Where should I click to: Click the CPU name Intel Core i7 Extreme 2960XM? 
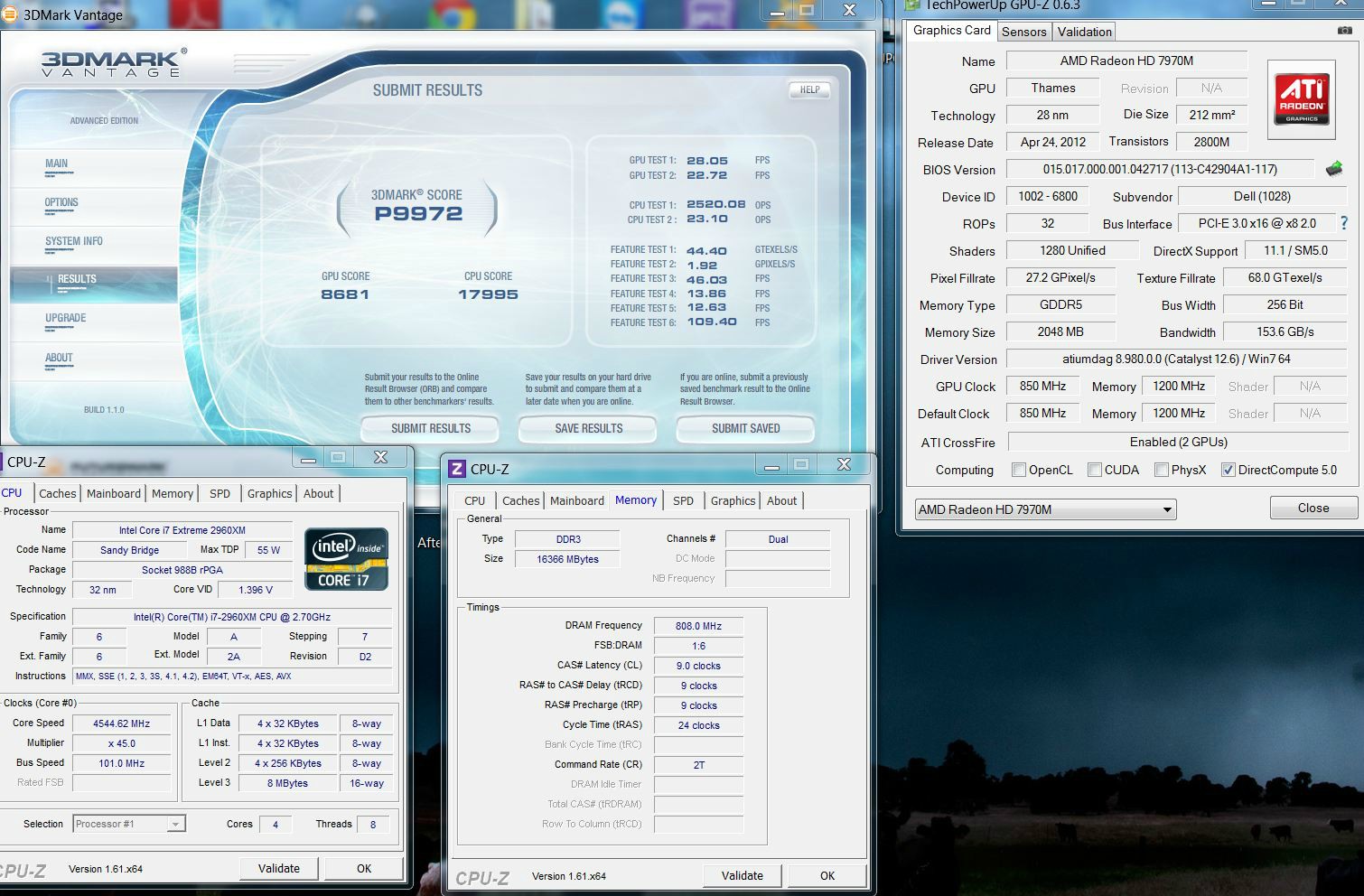(x=182, y=530)
